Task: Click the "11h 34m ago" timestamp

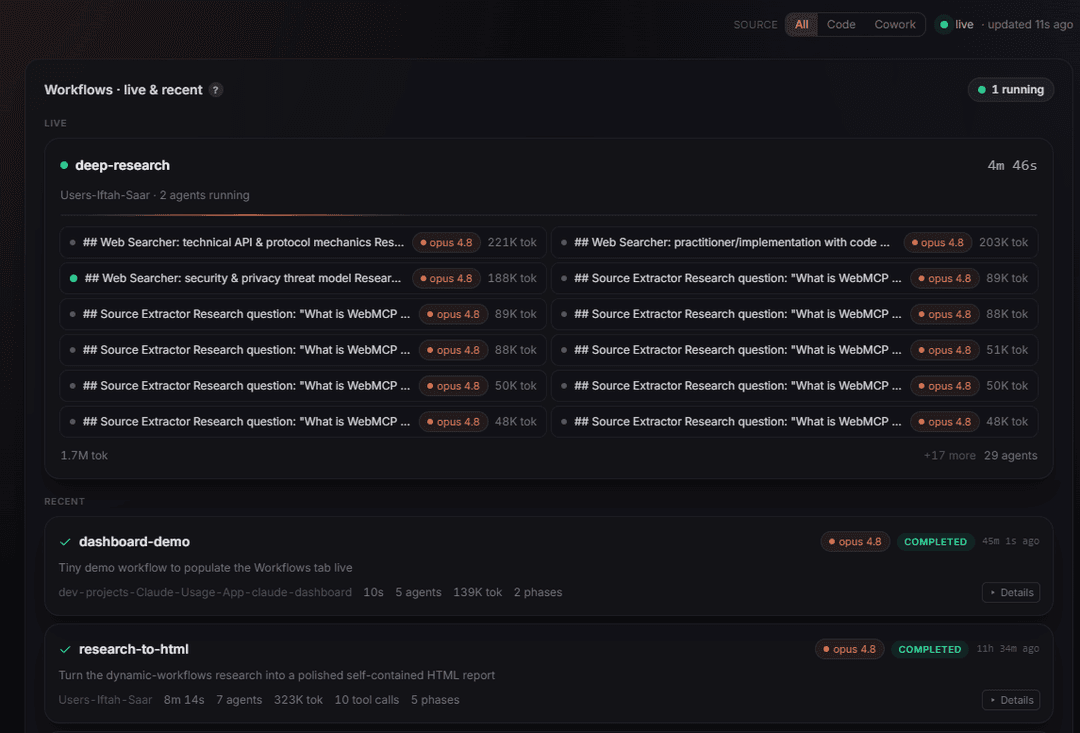Action: pyautogui.click(x=1008, y=649)
